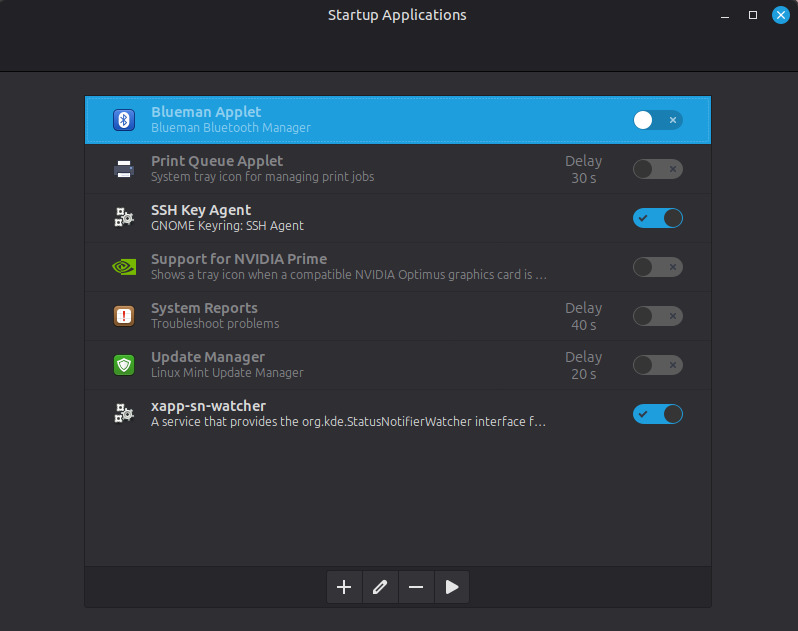798x631 pixels.
Task: Disable the SSH Key Agent switch
Action: (657, 218)
